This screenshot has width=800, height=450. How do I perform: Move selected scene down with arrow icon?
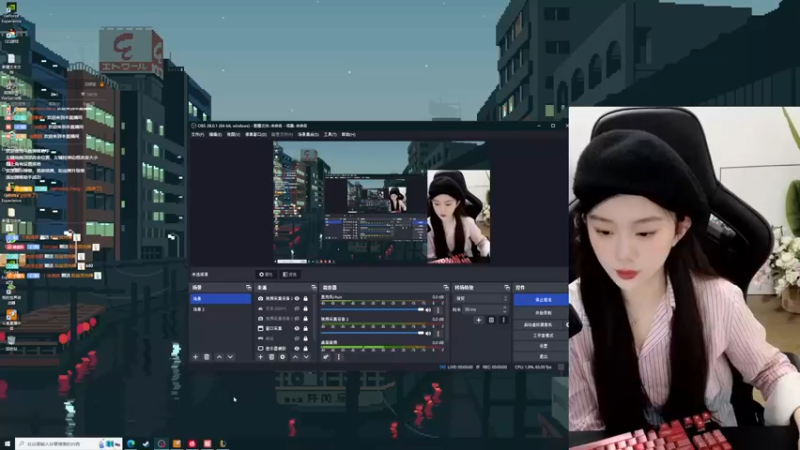230,357
